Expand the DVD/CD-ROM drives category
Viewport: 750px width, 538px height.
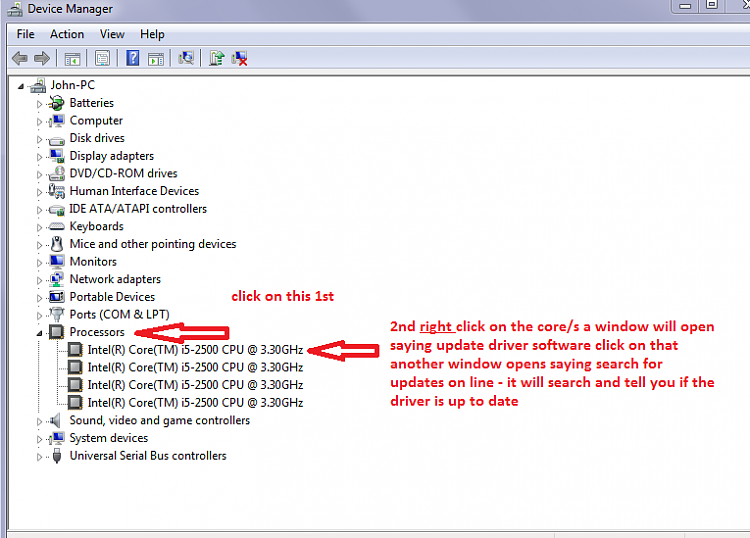(x=39, y=175)
